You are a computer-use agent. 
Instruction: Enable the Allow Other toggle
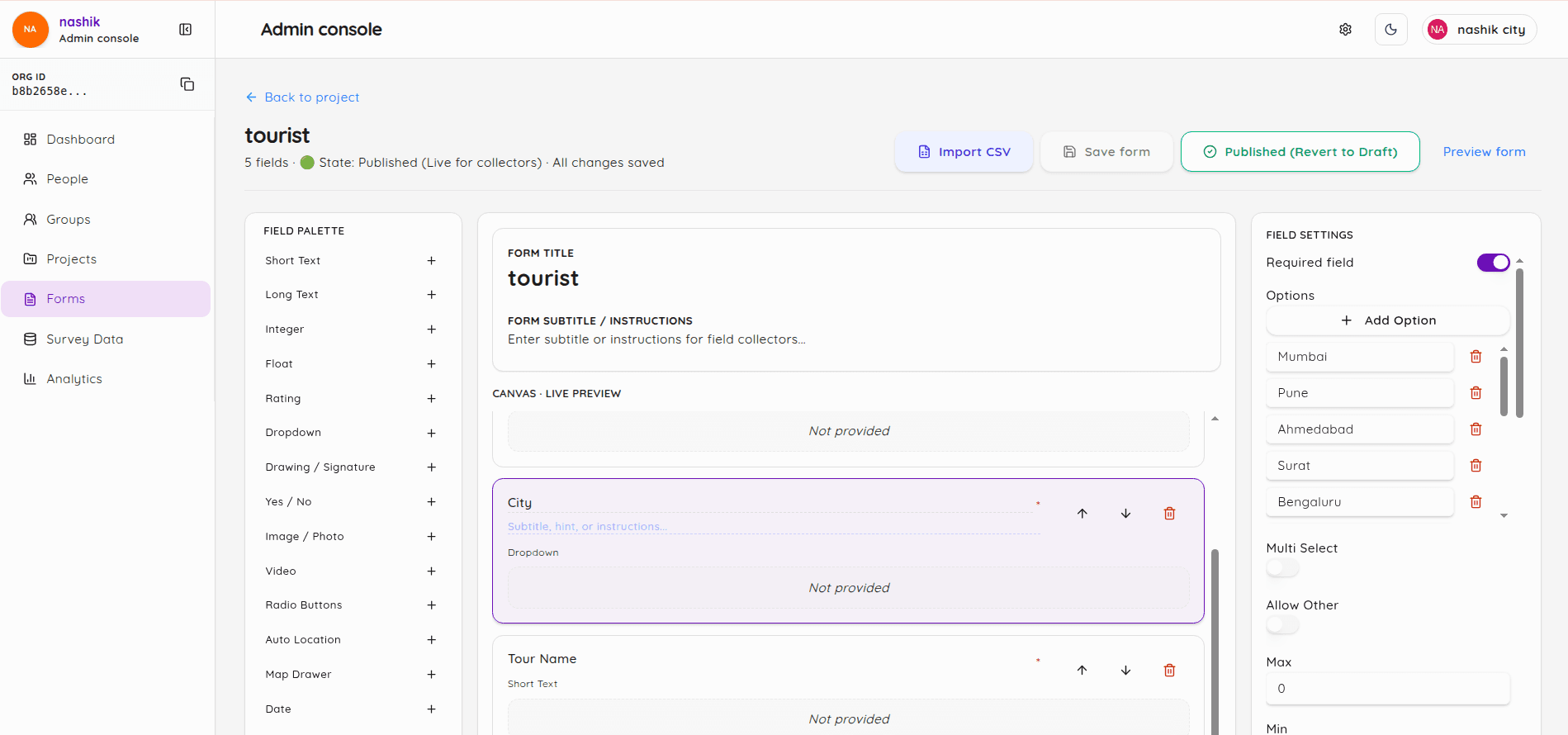click(1282, 625)
